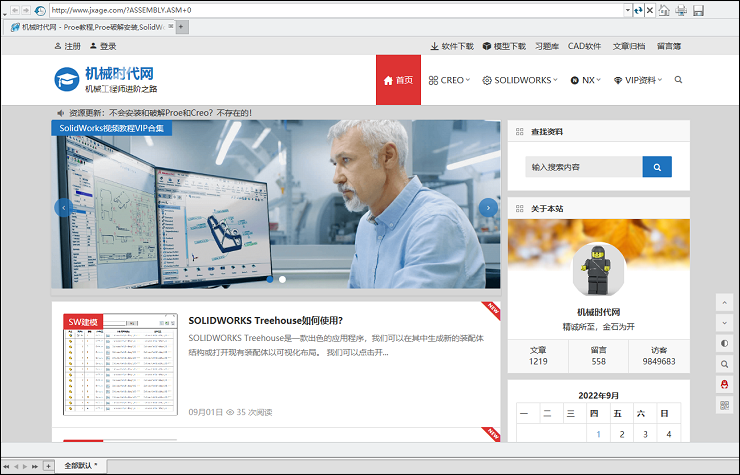Click the browser forward arrow button

click(26, 10)
